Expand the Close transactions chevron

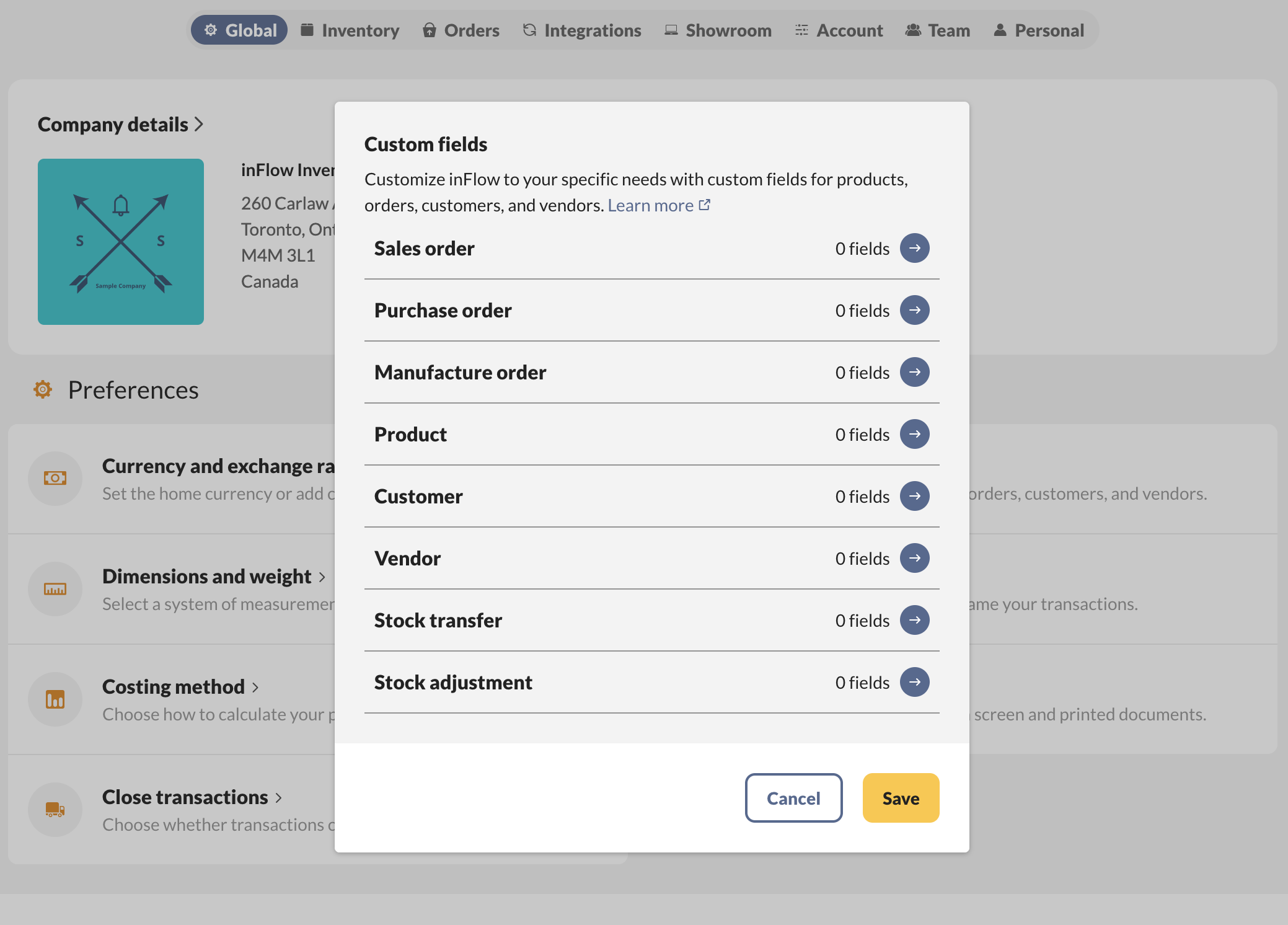(x=279, y=798)
